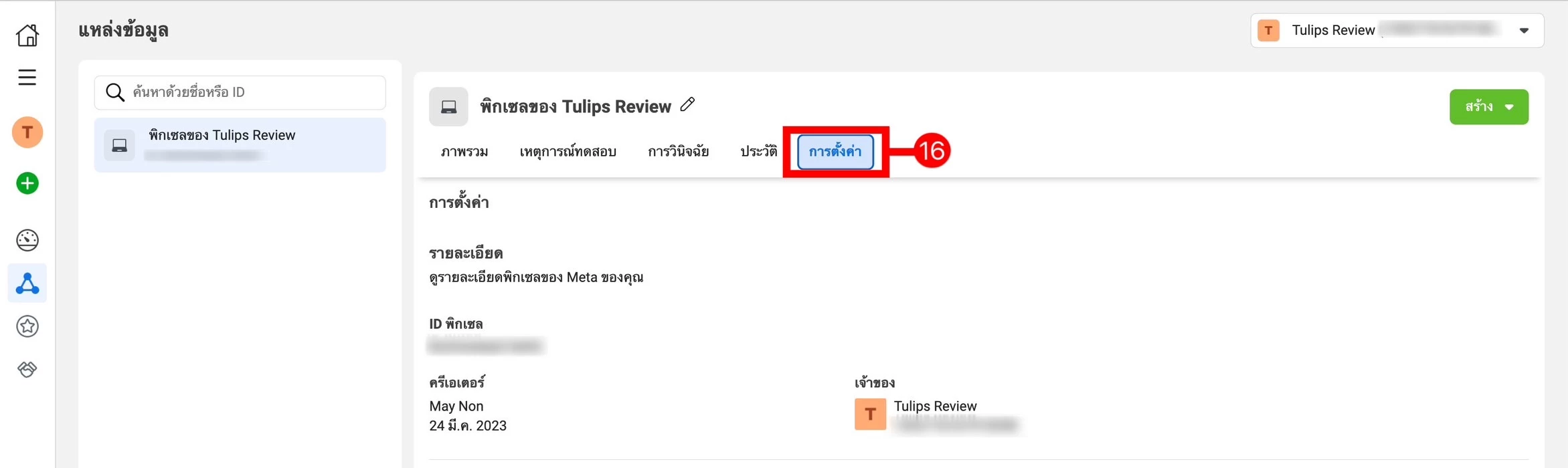
Task: Open the star icon in sidebar
Action: click(27, 326)
